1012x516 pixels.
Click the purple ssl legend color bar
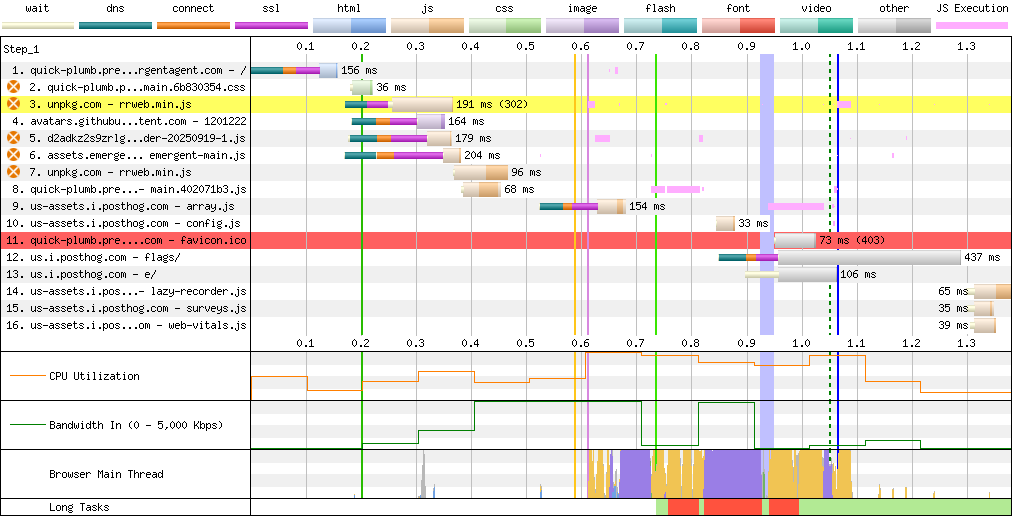tap(271, 25)
